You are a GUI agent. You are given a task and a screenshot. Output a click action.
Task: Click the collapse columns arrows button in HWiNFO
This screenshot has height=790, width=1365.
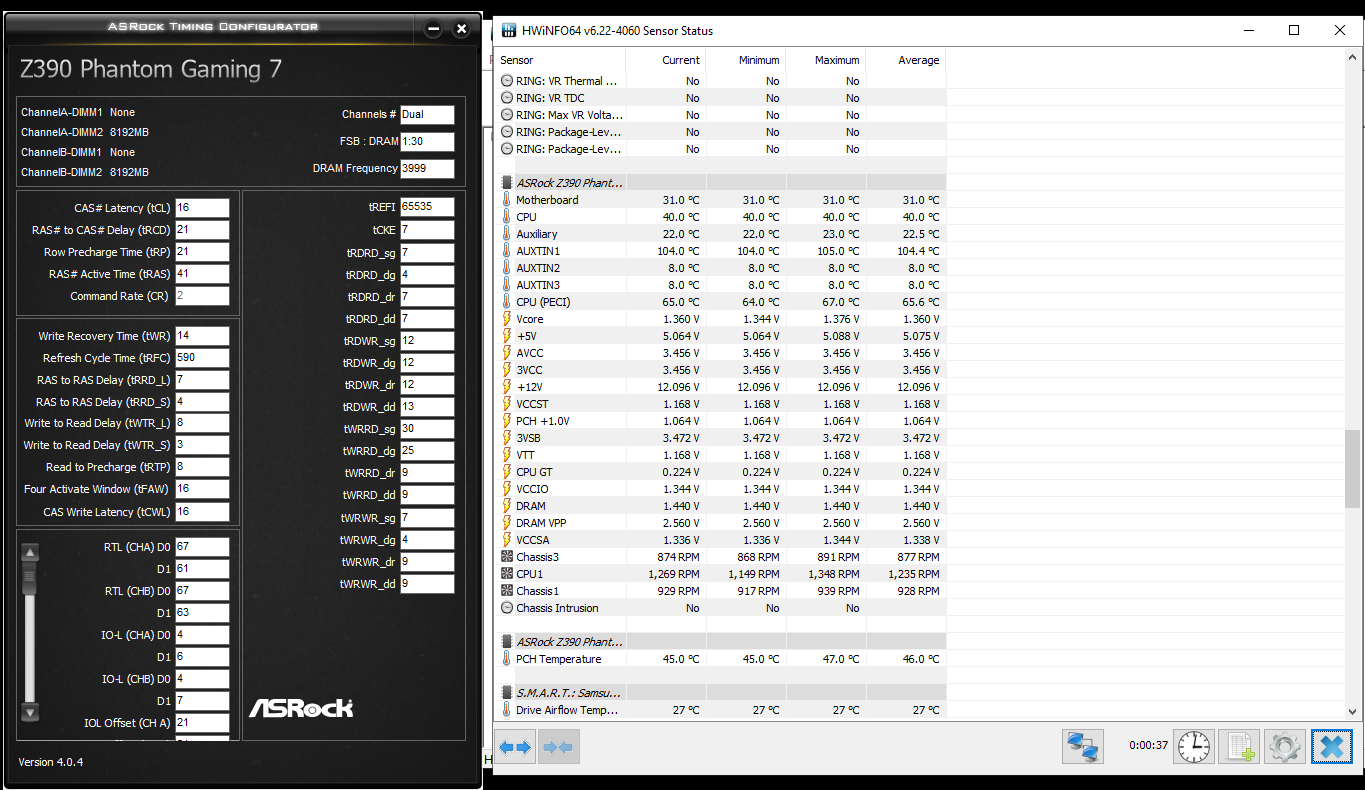[559, 747]
